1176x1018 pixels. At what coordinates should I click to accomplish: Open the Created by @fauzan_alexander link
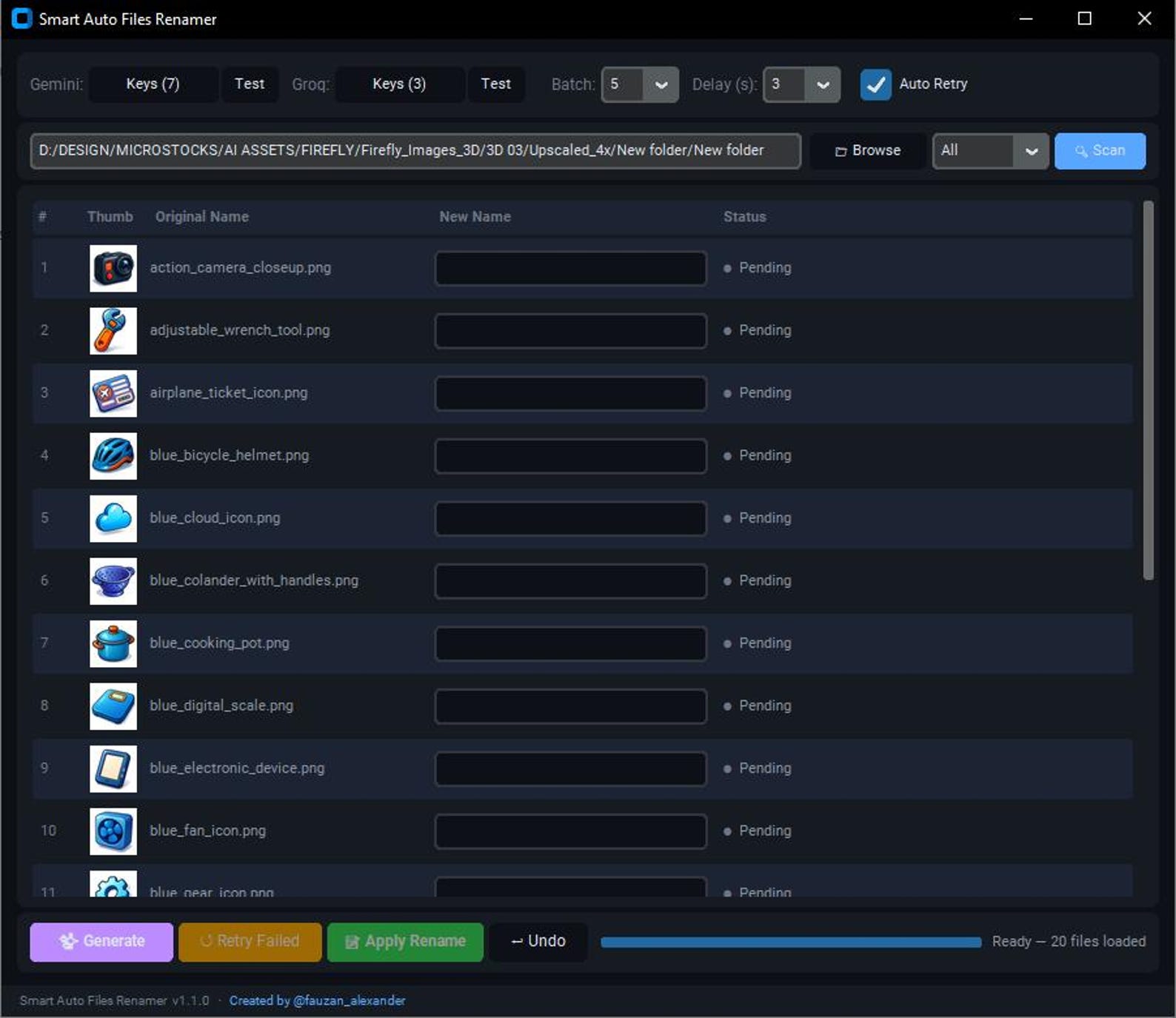click(x=317, y=1001)
